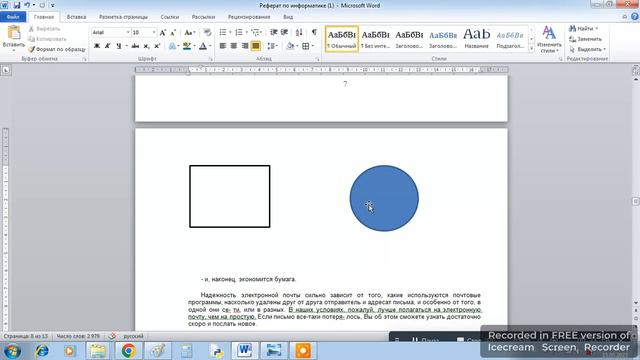Clear all formatting in the font group

tap(207, 33)
